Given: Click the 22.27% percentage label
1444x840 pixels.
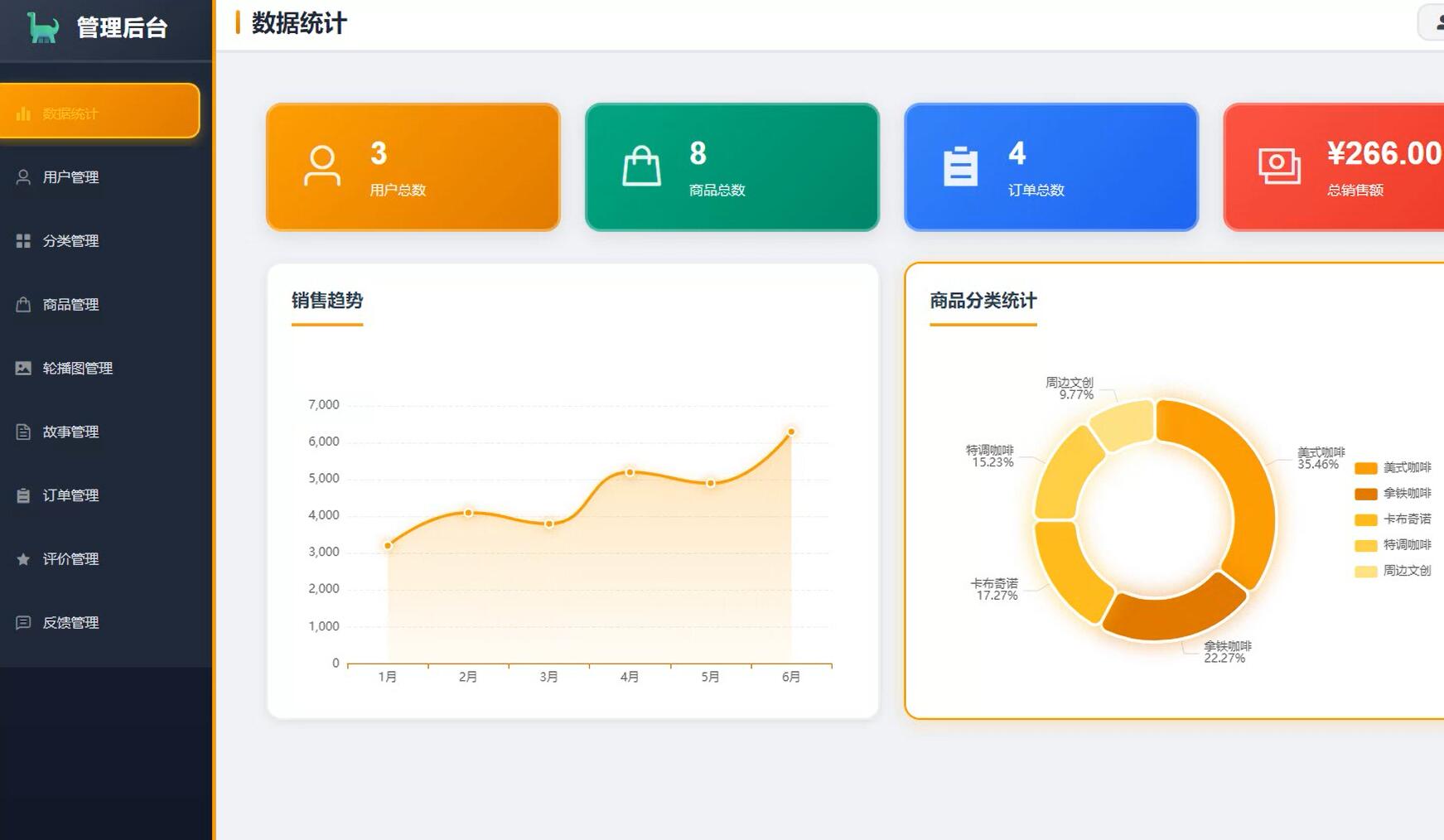Looking at the screenshot, I should click(1224, 658).
